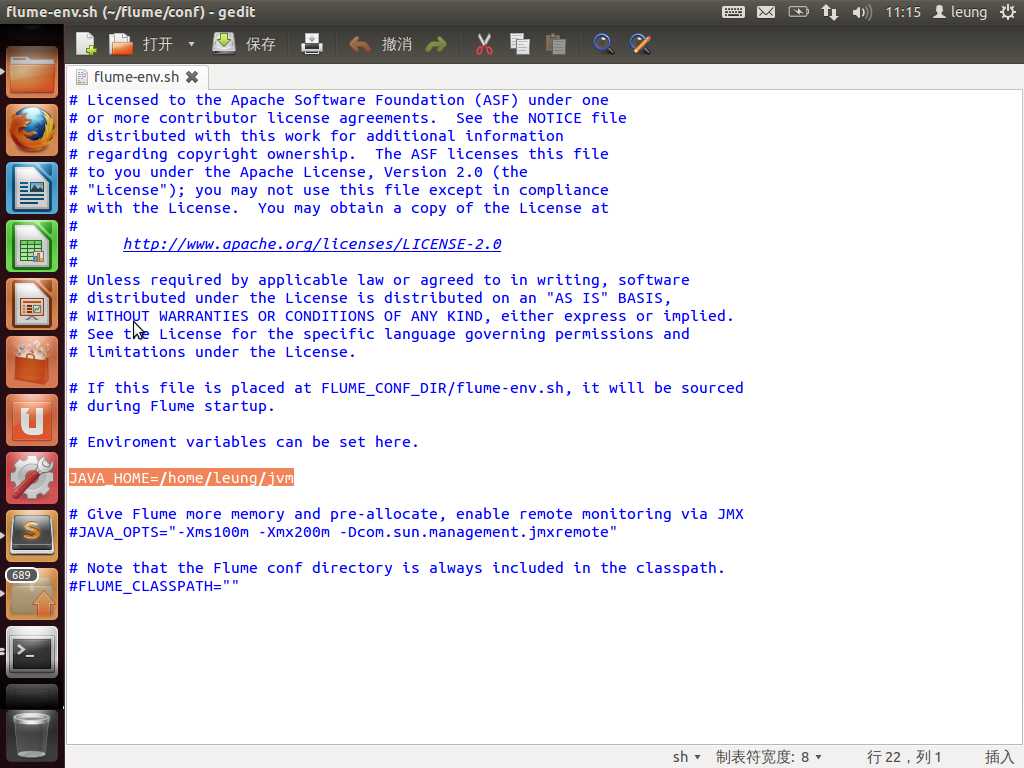Open Terminal from the launcher
The width and height of the screenshot is (1024, 768).
tap(31, 652)
